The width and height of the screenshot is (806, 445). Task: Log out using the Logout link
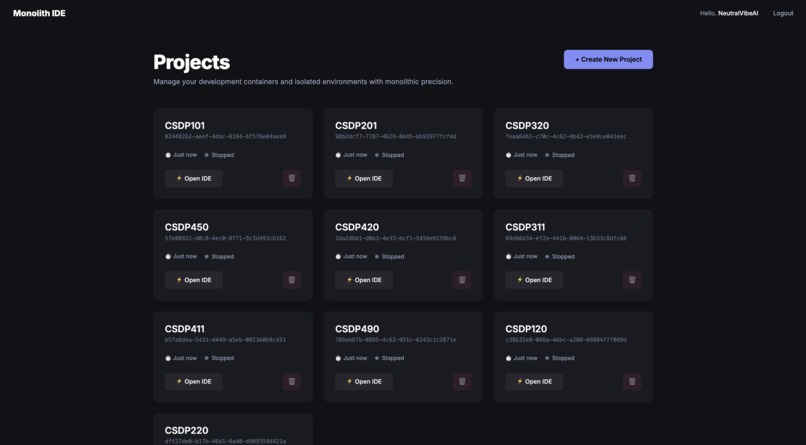pyautogui.click(x=783, y=13)
